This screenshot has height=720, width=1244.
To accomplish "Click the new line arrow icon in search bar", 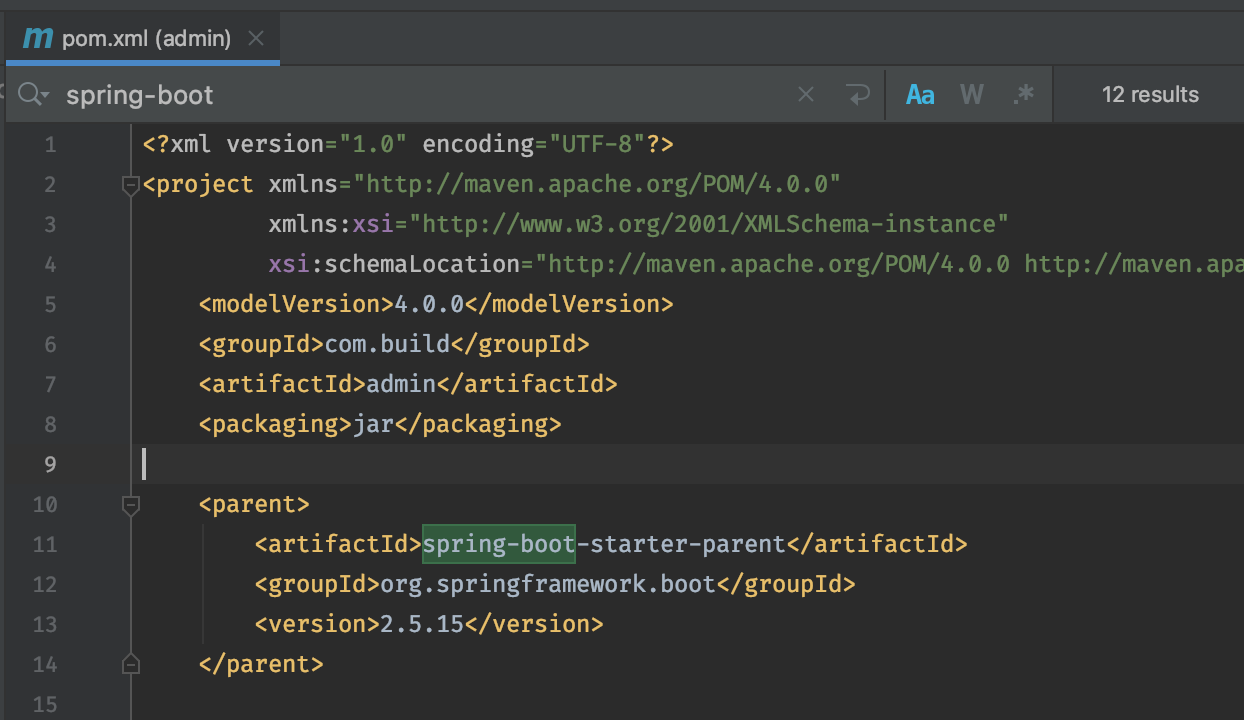I will (x=857, y=94).
